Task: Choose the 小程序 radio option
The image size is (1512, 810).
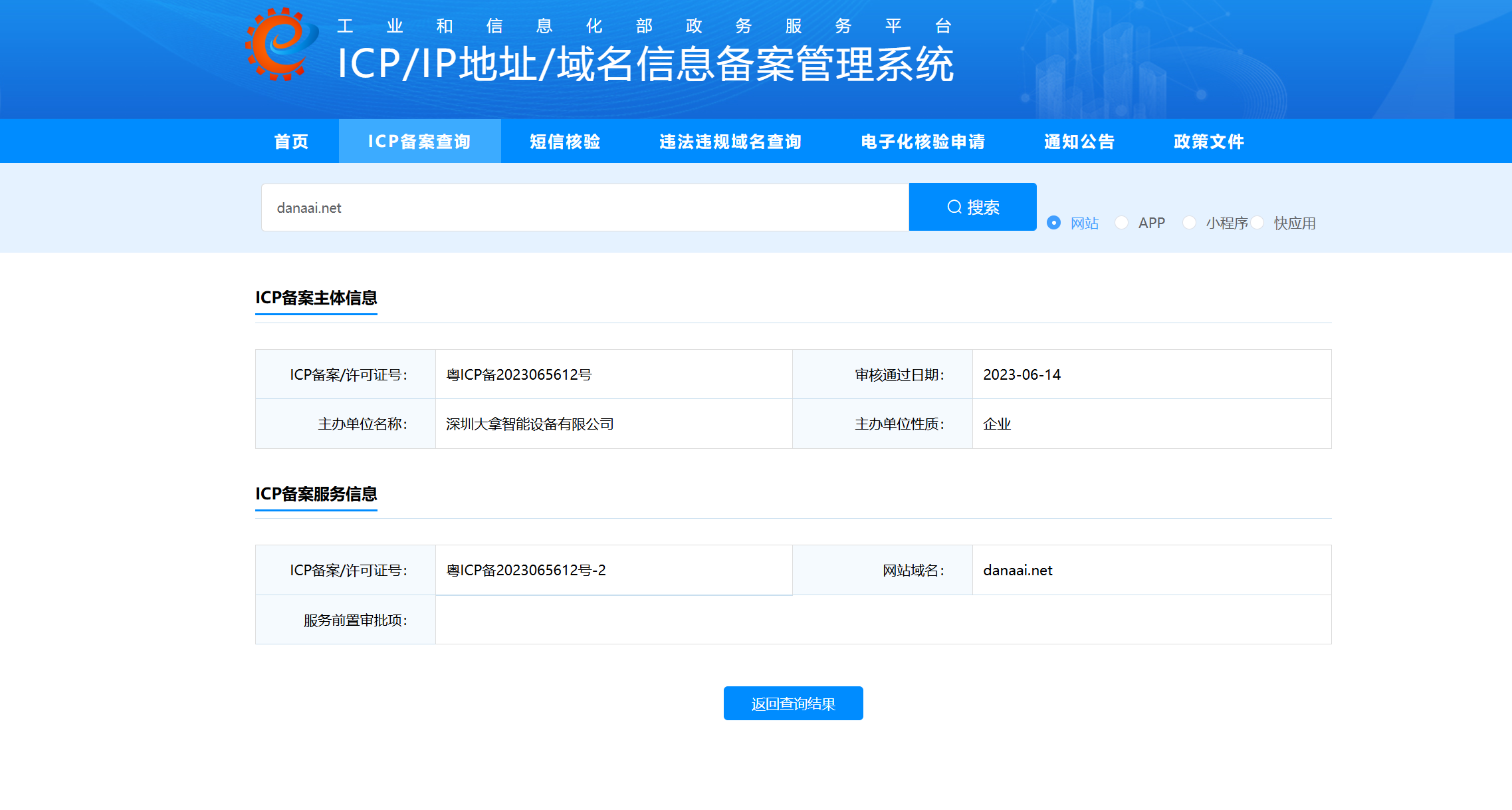Action: (x=1189, y=223)
